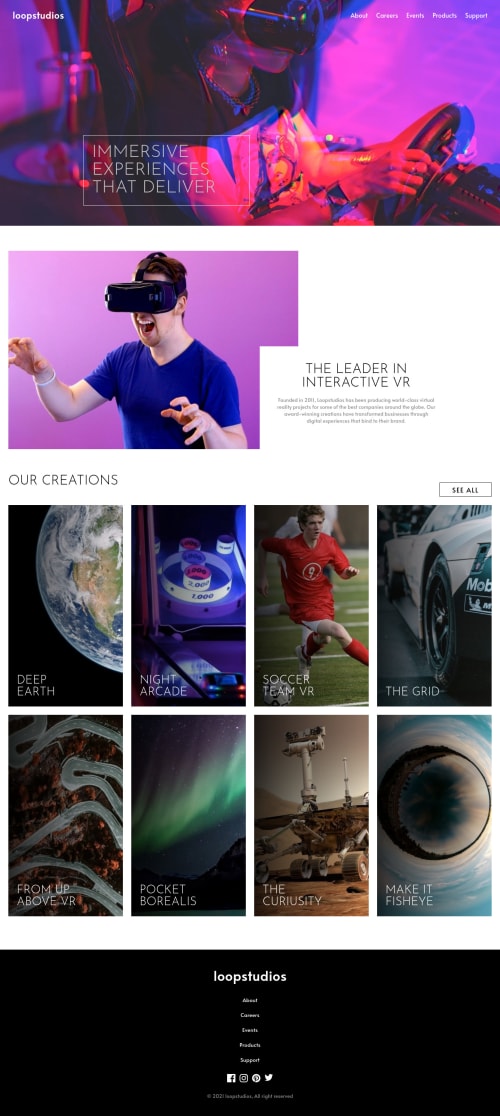Go to Events in the top navigation
The image size is (500, 1116).
(x=415, y=16)
